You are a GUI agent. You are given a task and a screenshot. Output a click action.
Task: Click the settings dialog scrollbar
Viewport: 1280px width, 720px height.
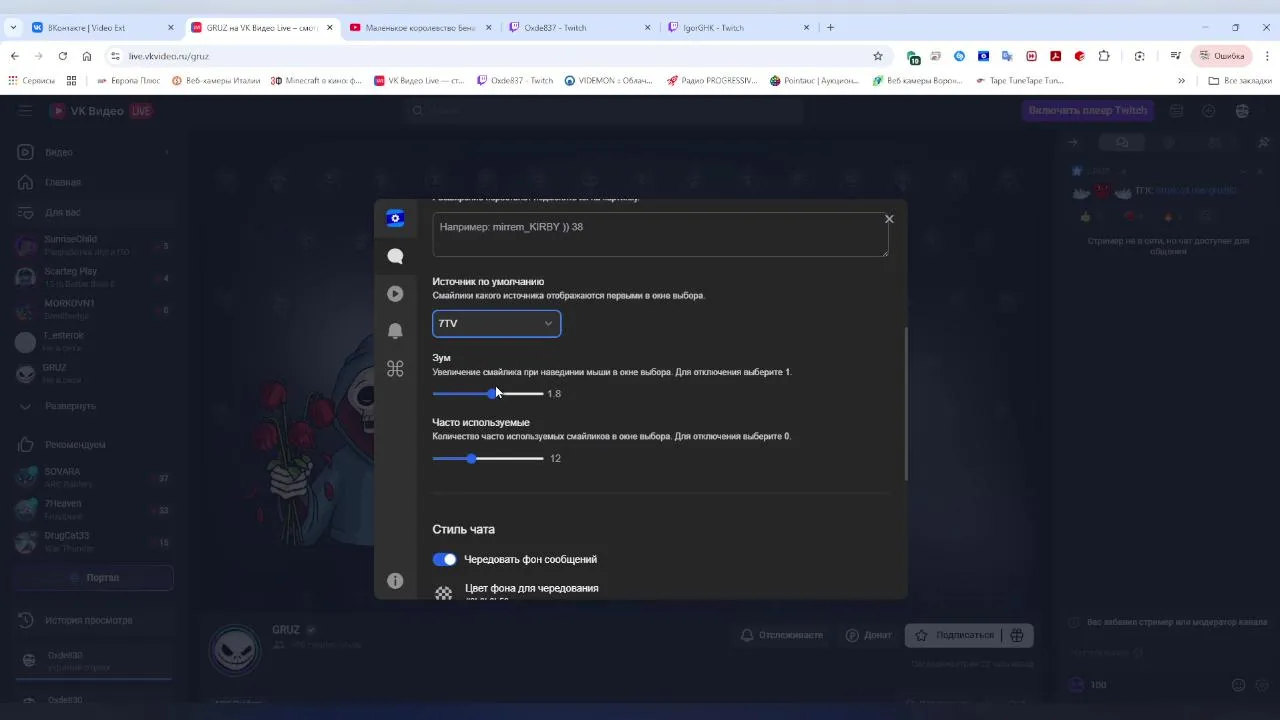point(906,404)
